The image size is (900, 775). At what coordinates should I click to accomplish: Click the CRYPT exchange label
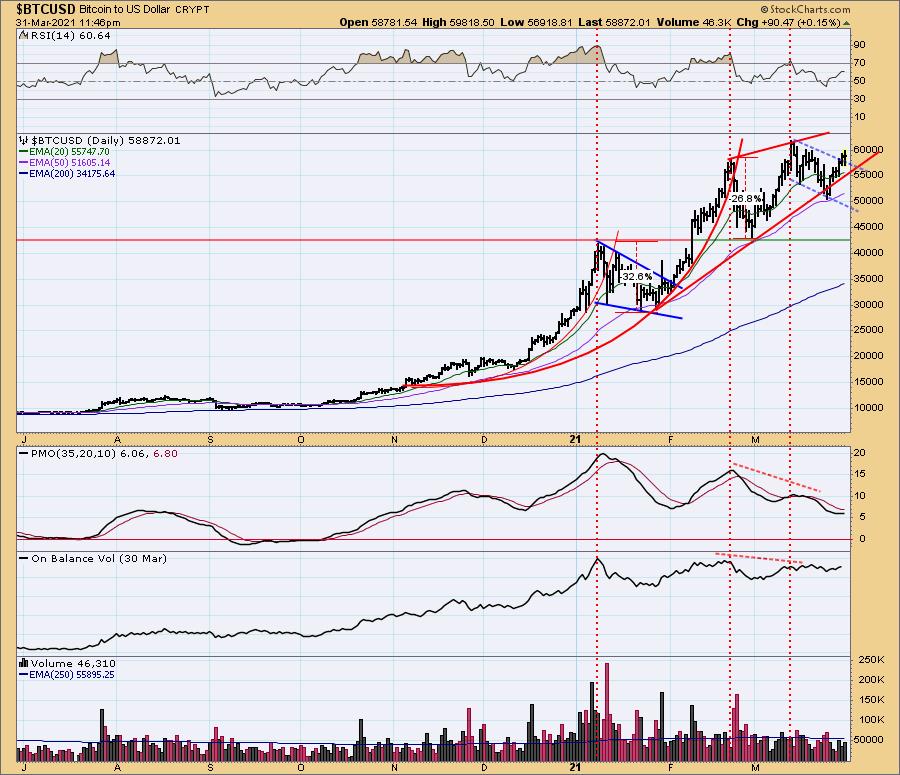click(192, 10)
